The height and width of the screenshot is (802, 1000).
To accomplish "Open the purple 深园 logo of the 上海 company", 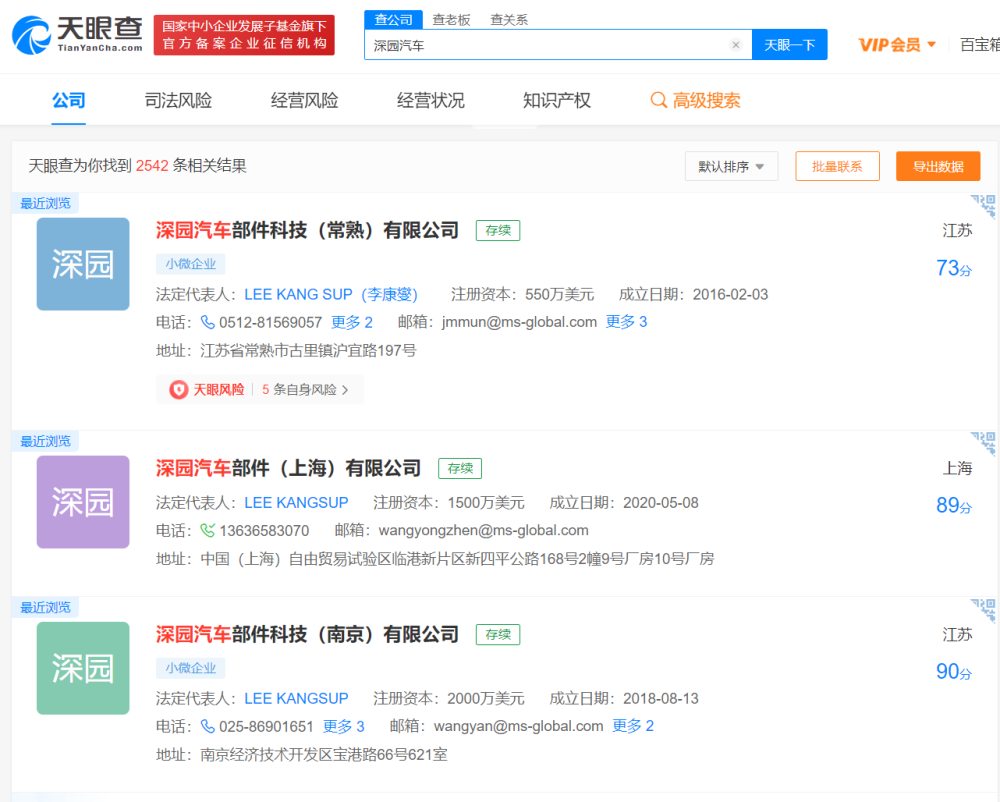I will (x=83, y=502).
